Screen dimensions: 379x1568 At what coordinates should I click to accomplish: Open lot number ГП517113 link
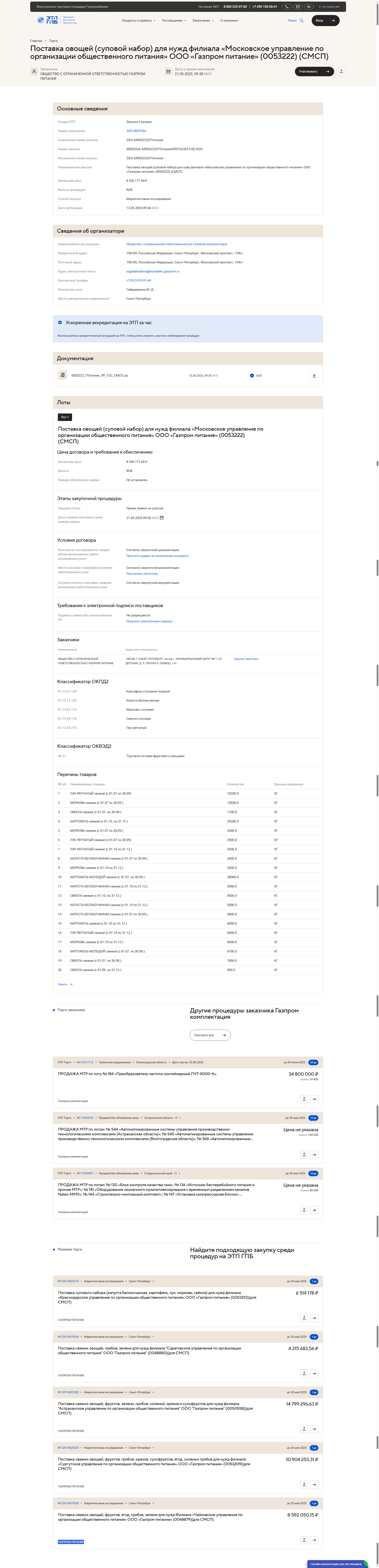pyautogui.click(x=85, y=1062)
